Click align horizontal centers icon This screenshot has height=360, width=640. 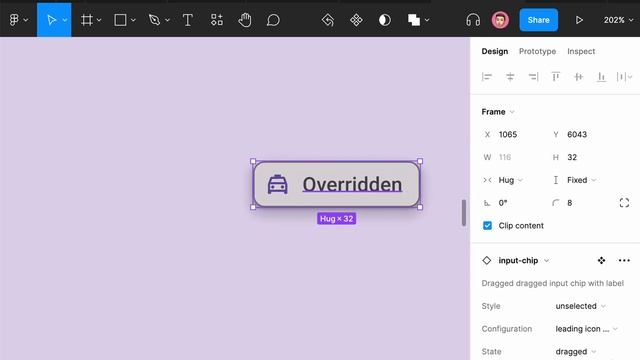coord(510,76)
